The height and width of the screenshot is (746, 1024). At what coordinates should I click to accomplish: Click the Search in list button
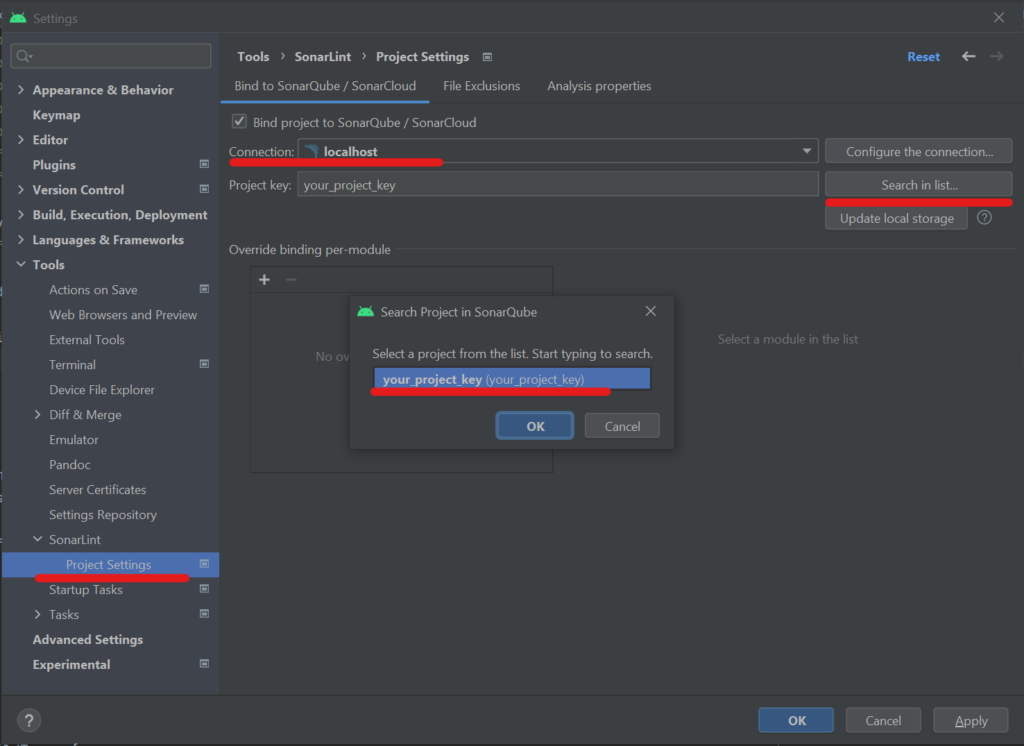[919, 185]
